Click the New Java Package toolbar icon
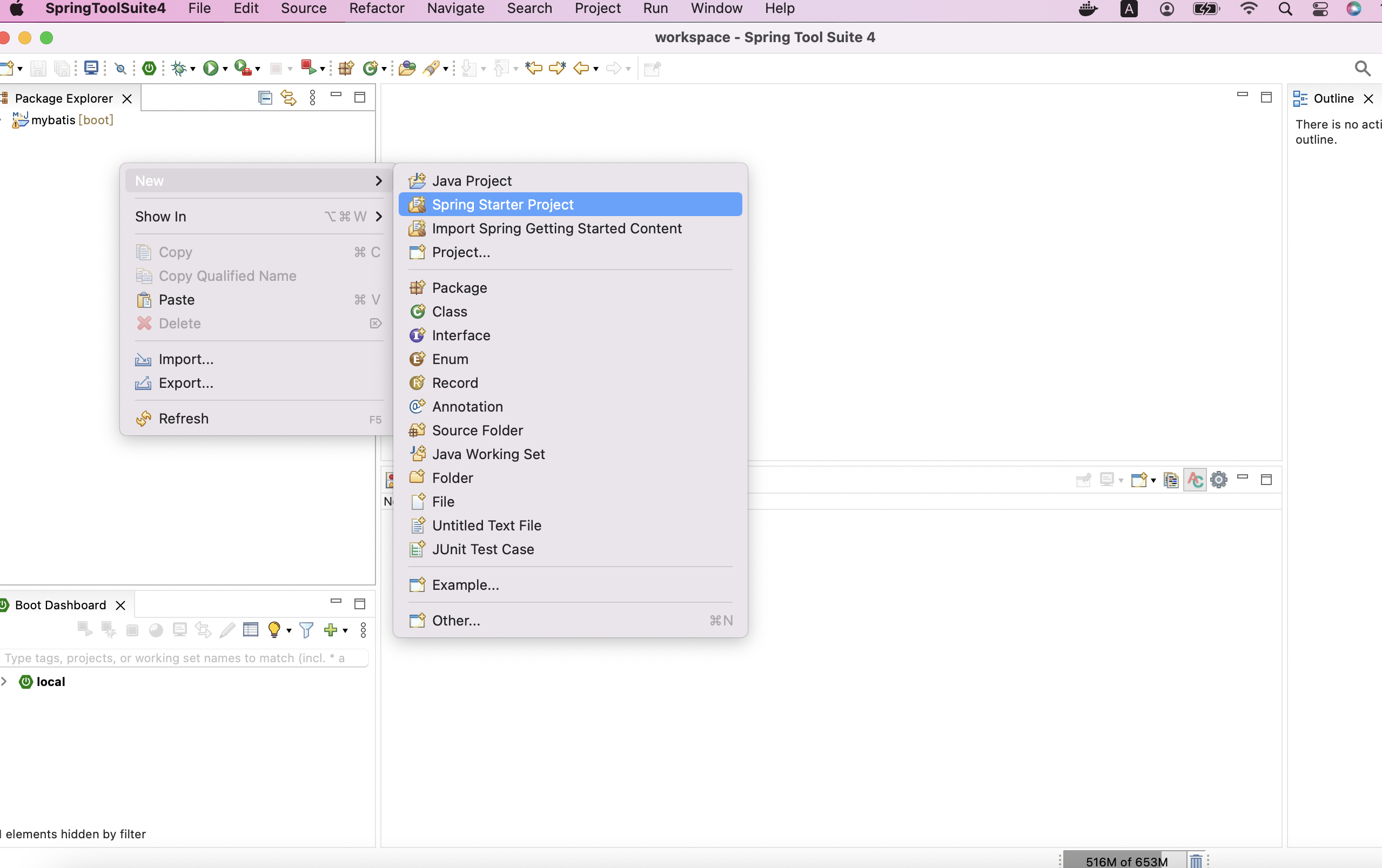 tap(346, 68)
